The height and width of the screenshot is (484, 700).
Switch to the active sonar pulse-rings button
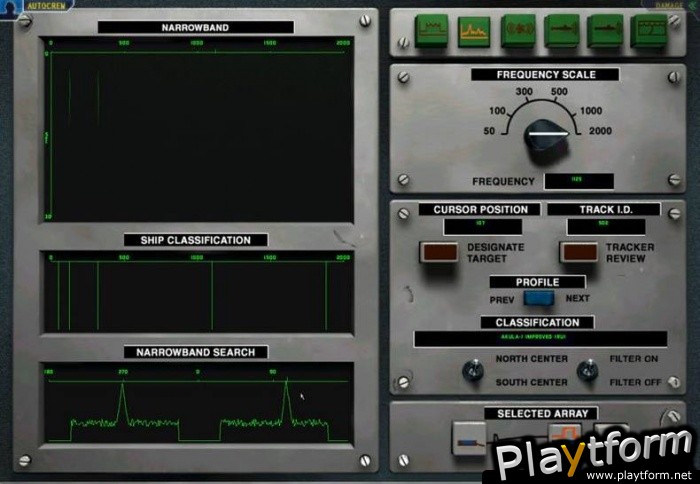point(518,30)
